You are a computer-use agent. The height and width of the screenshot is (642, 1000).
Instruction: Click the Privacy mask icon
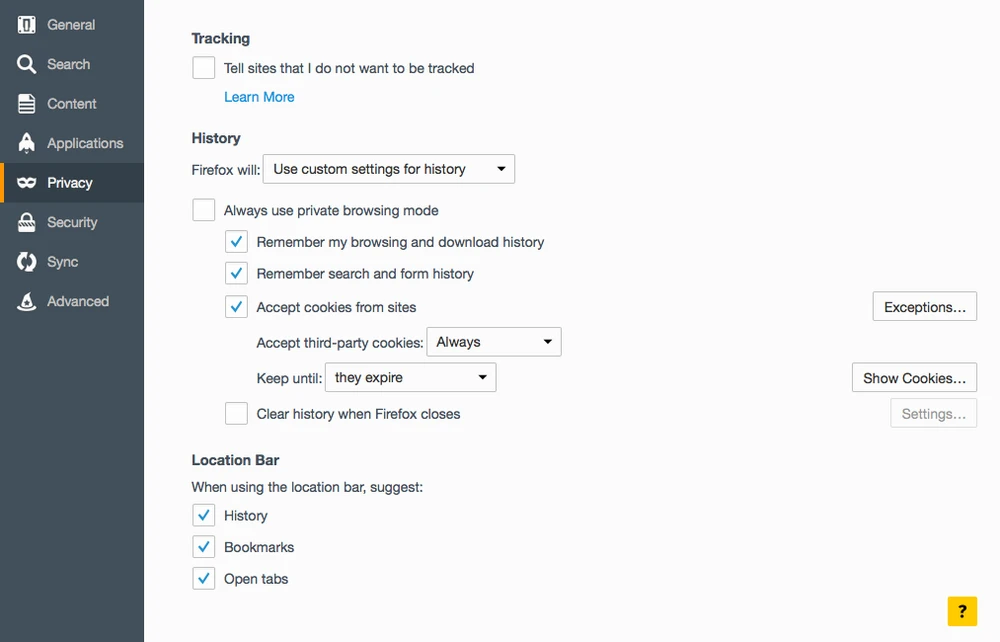[x=27, y=183]
